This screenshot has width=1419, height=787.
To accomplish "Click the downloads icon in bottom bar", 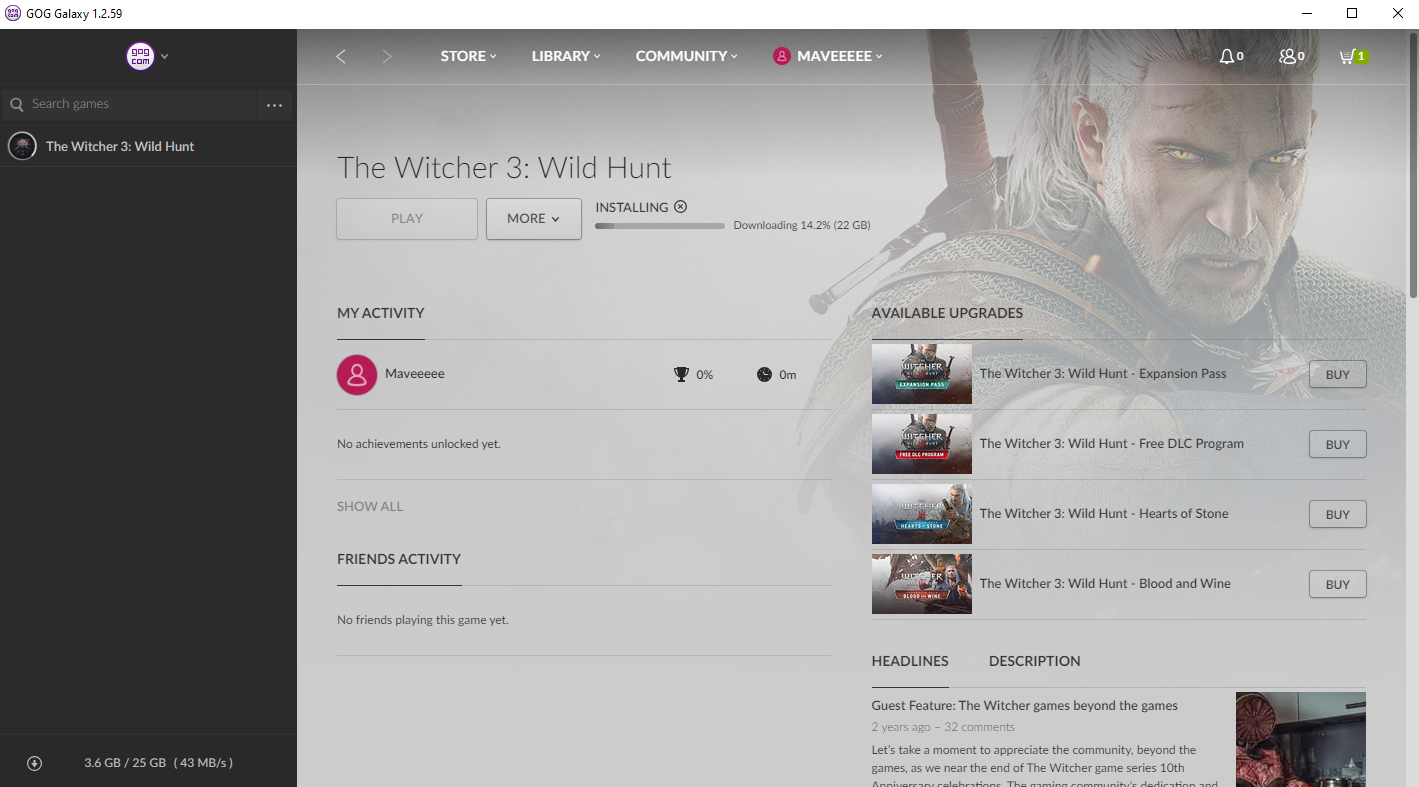I will pos(34,763).
